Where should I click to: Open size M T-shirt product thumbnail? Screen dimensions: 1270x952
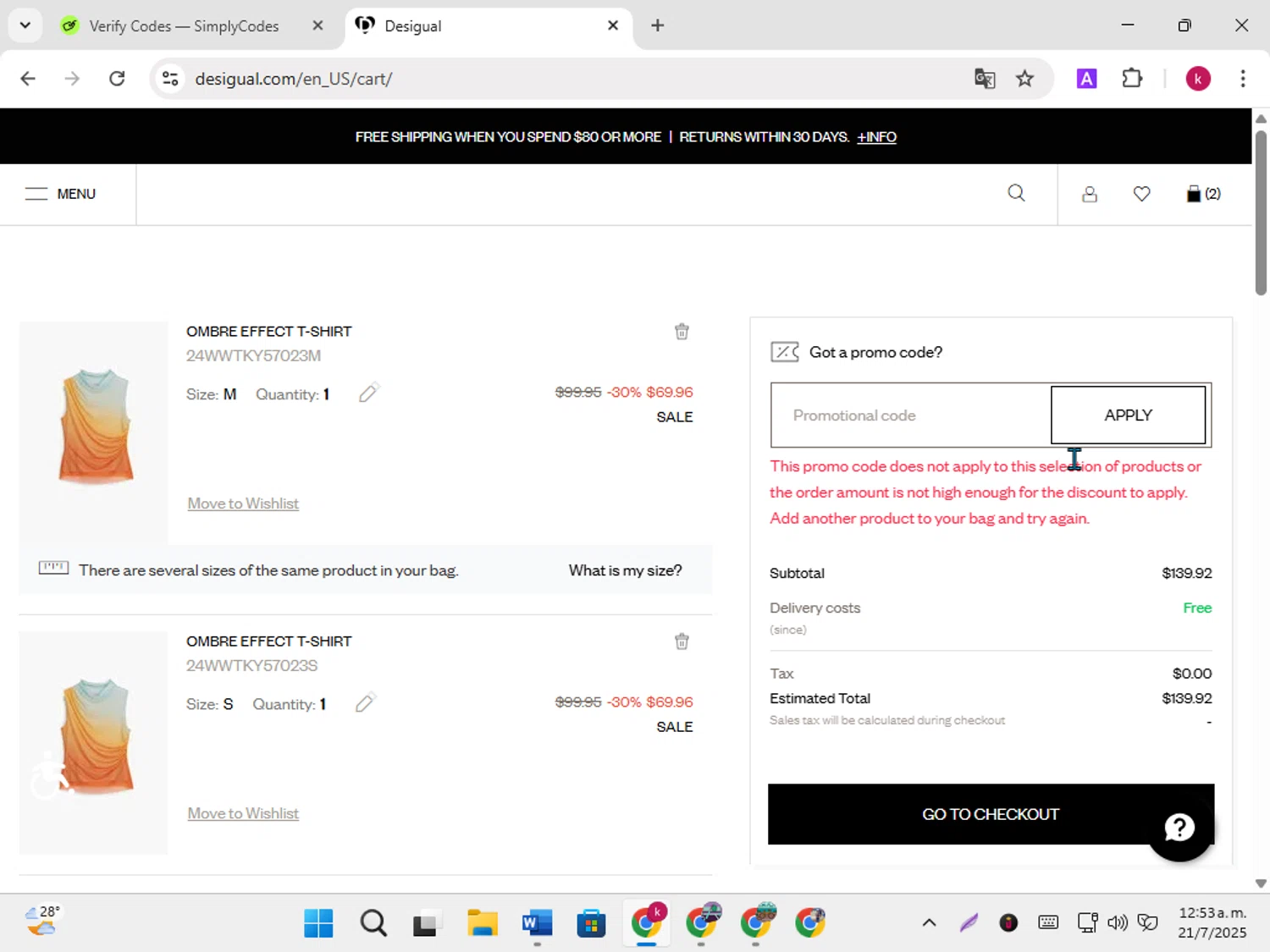point(94,432)
